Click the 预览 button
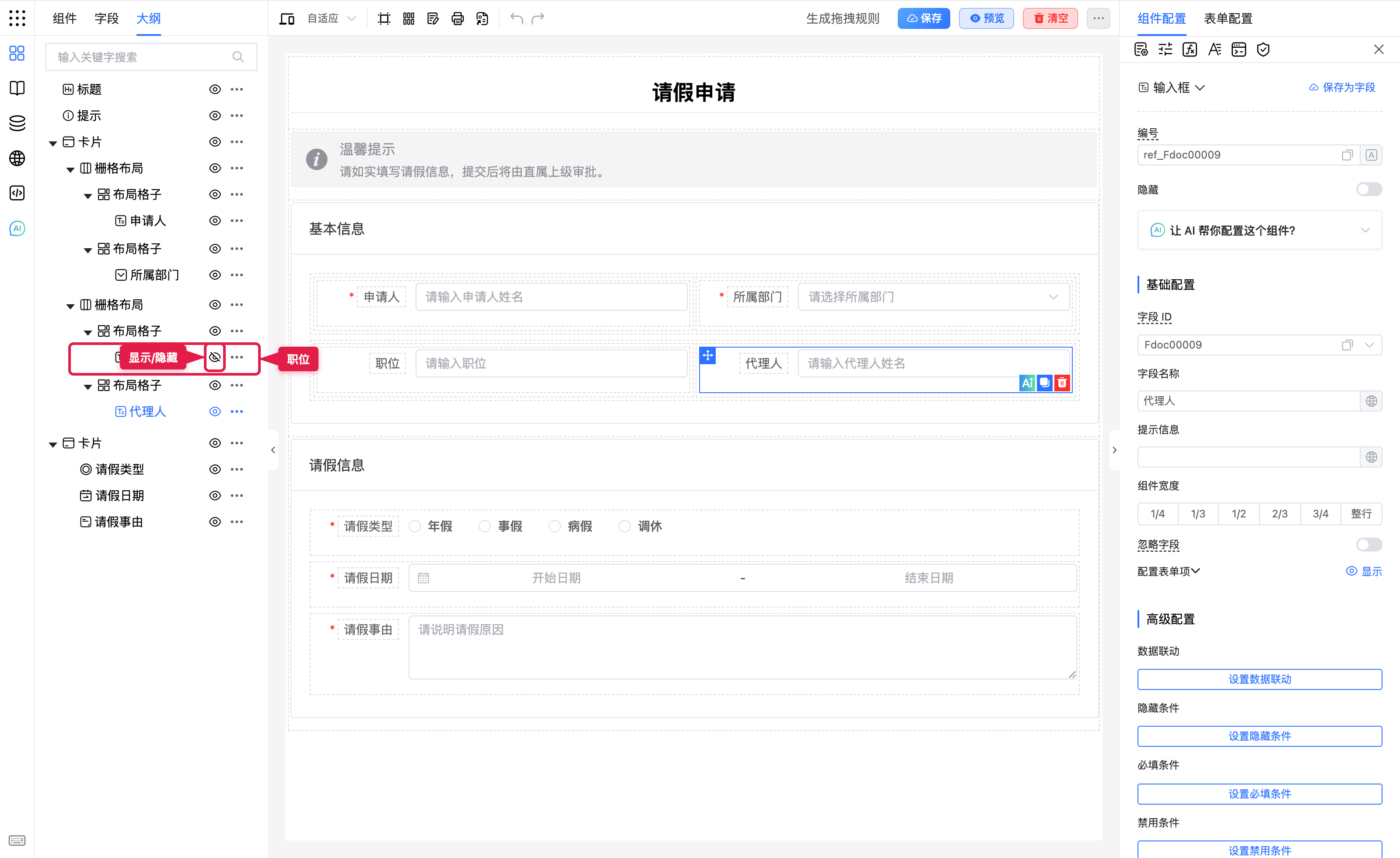 pyautogui.click(x=986, y=19)
